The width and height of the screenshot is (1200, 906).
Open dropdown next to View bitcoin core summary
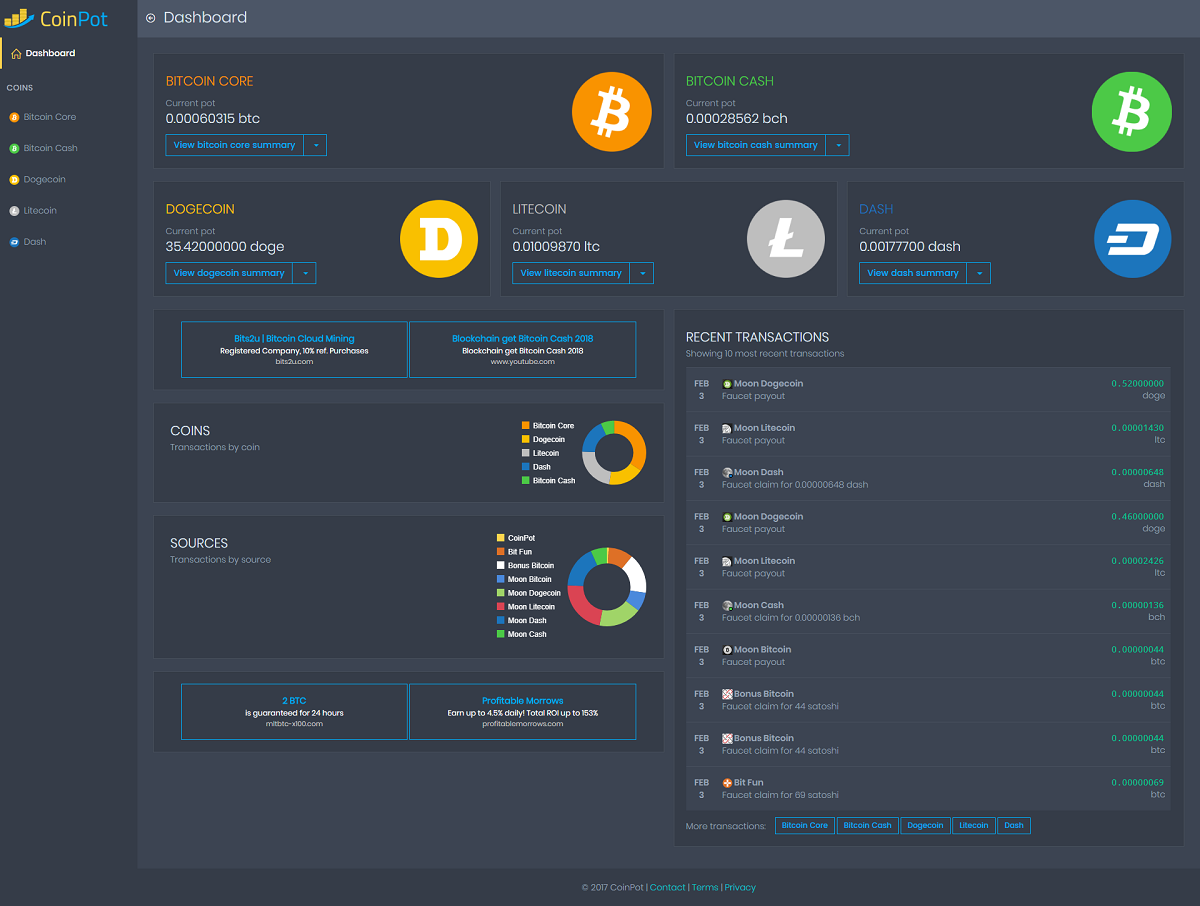click(x=315, y=145)
